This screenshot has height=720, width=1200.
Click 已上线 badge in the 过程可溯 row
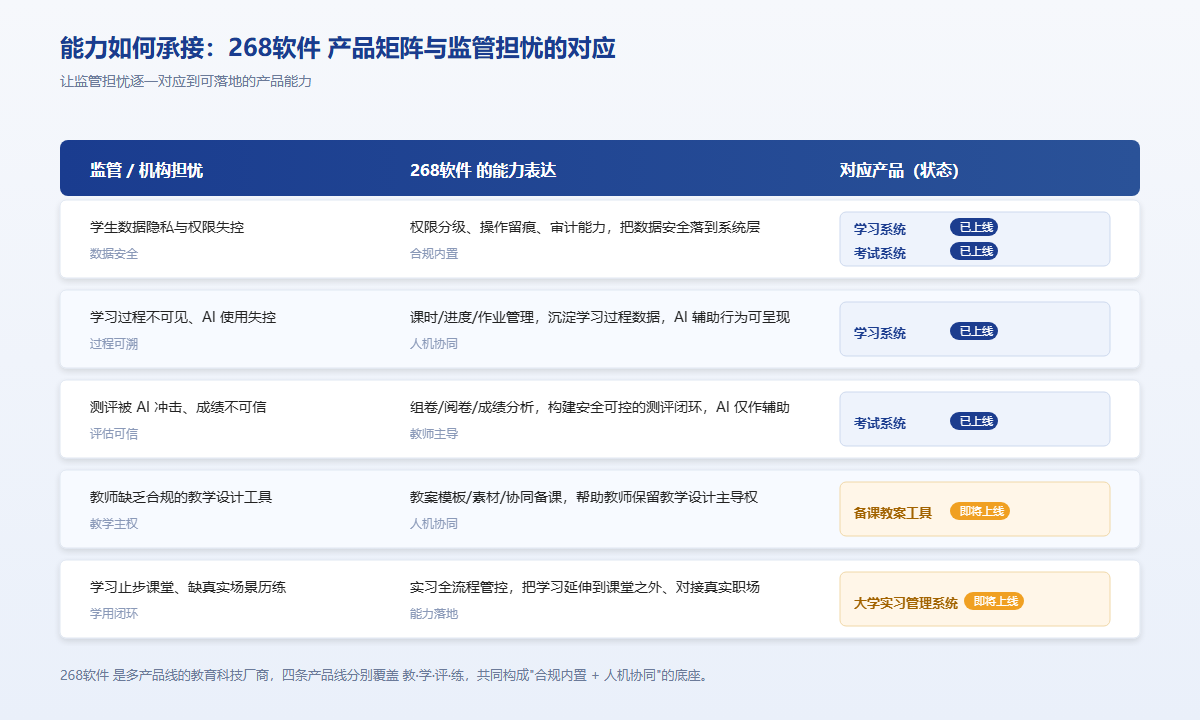click(974, 331)
